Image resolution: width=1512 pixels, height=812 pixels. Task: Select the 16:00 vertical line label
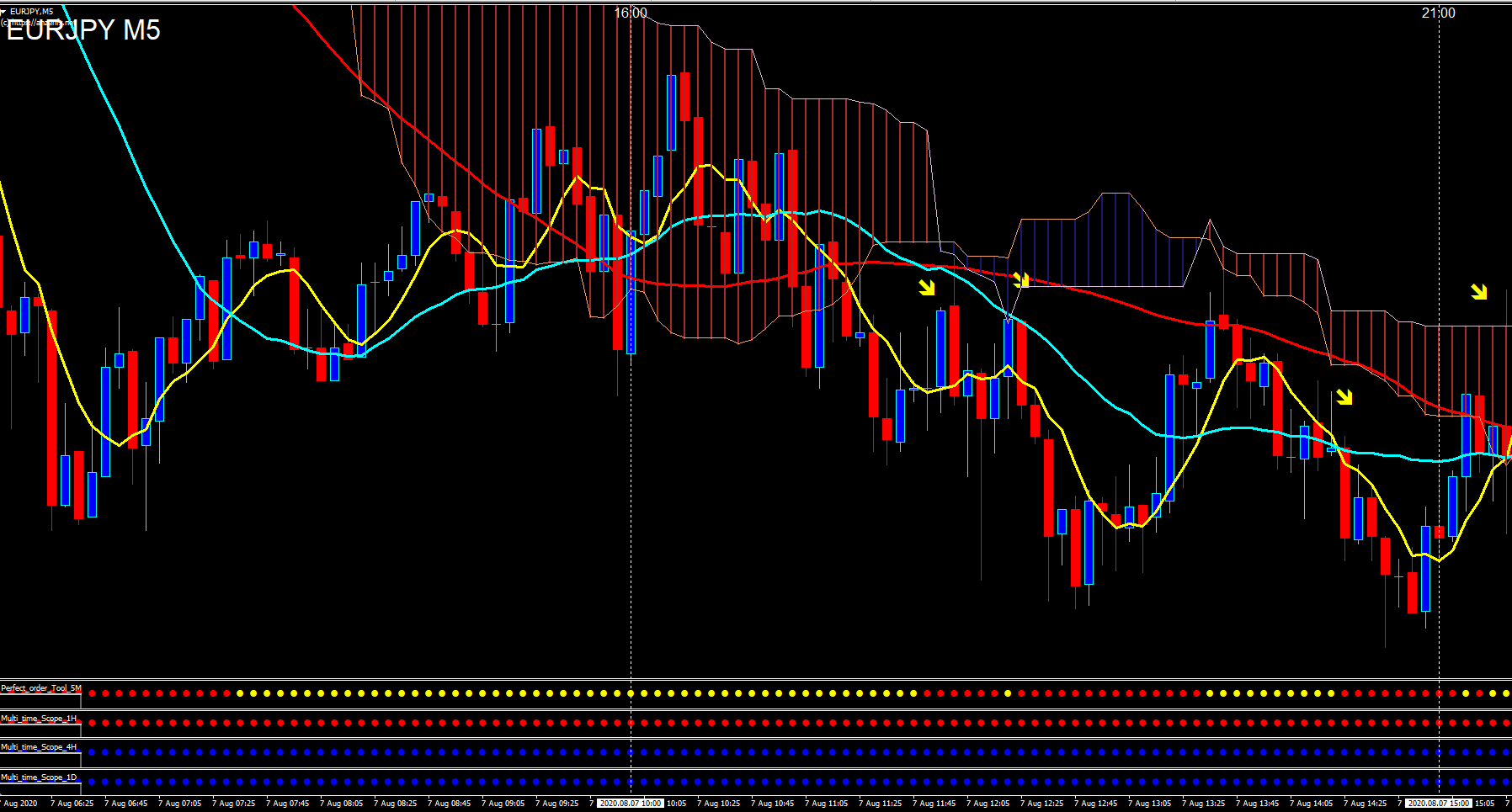tap(631, 13)
